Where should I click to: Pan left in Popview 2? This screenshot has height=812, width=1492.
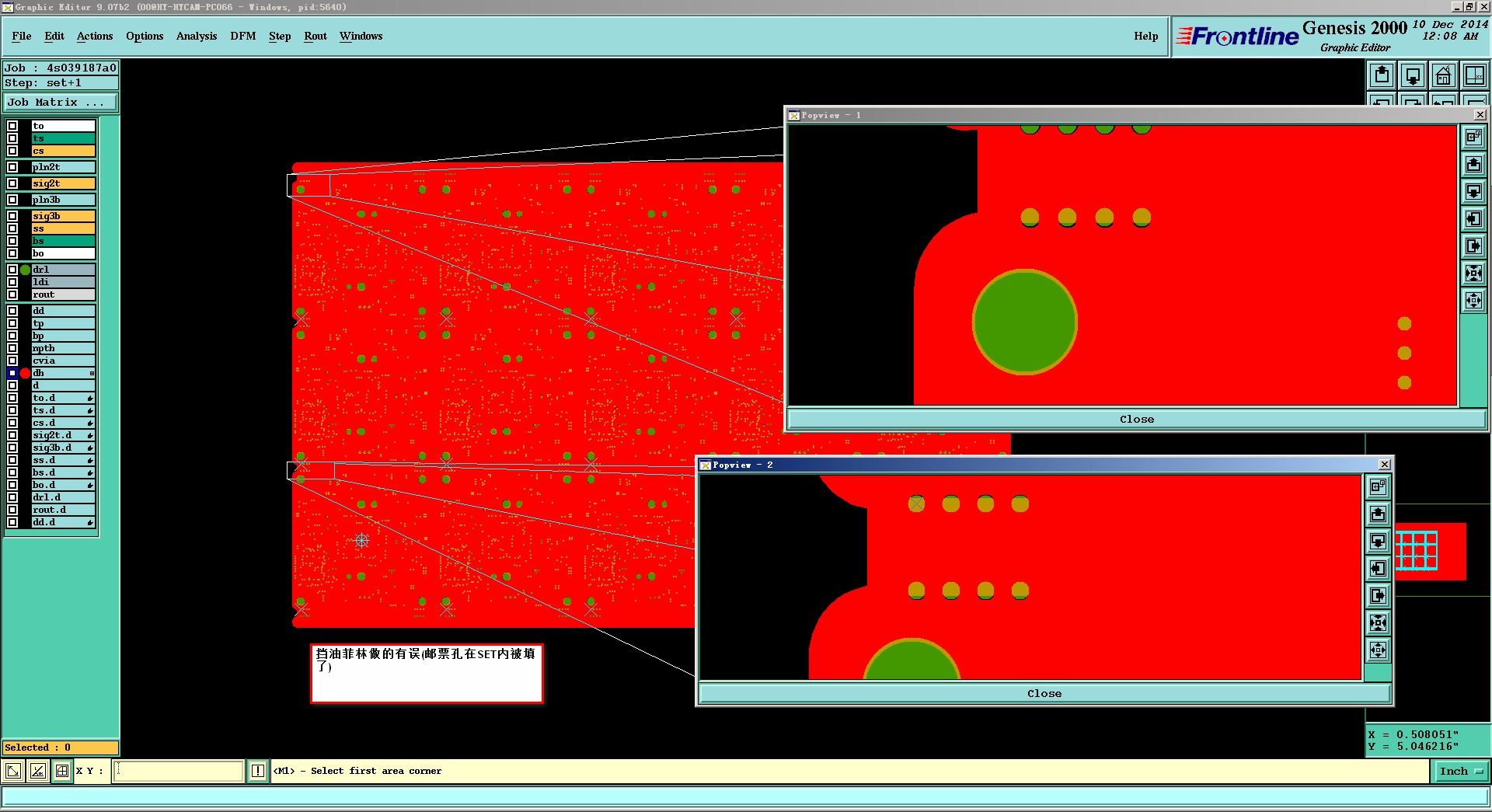click(x=1378, y=569)
